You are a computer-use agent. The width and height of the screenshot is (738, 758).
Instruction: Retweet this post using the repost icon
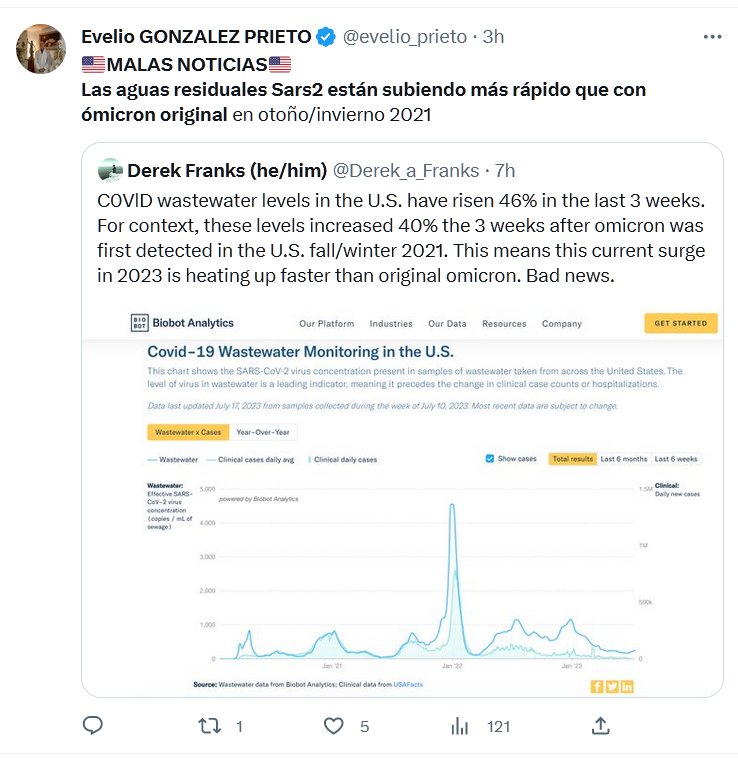tap(210, 726)
